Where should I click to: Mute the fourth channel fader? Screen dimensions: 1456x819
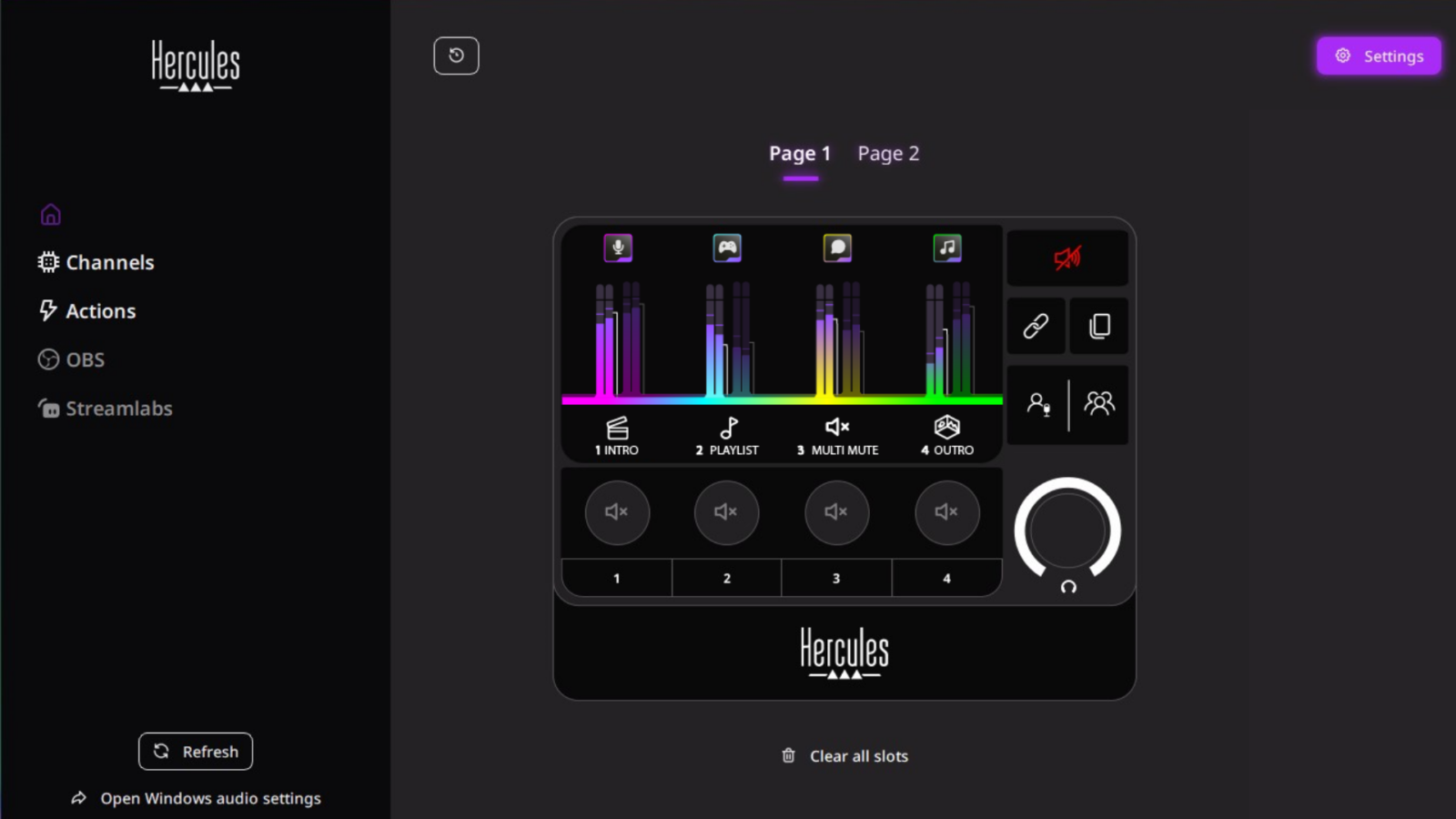[946, 512]
